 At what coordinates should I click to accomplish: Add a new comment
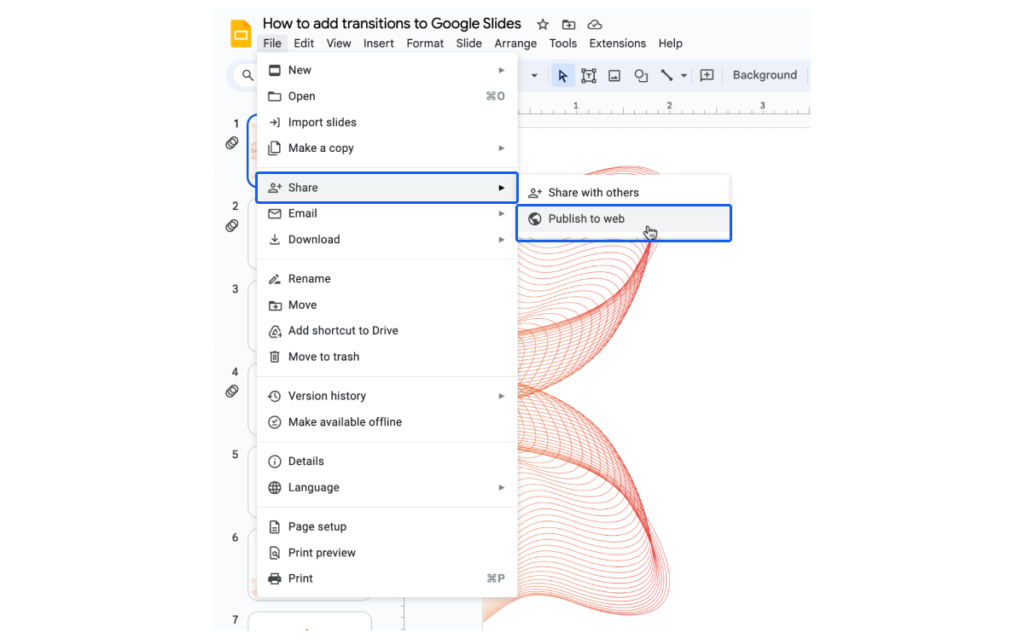coord(707,75)
